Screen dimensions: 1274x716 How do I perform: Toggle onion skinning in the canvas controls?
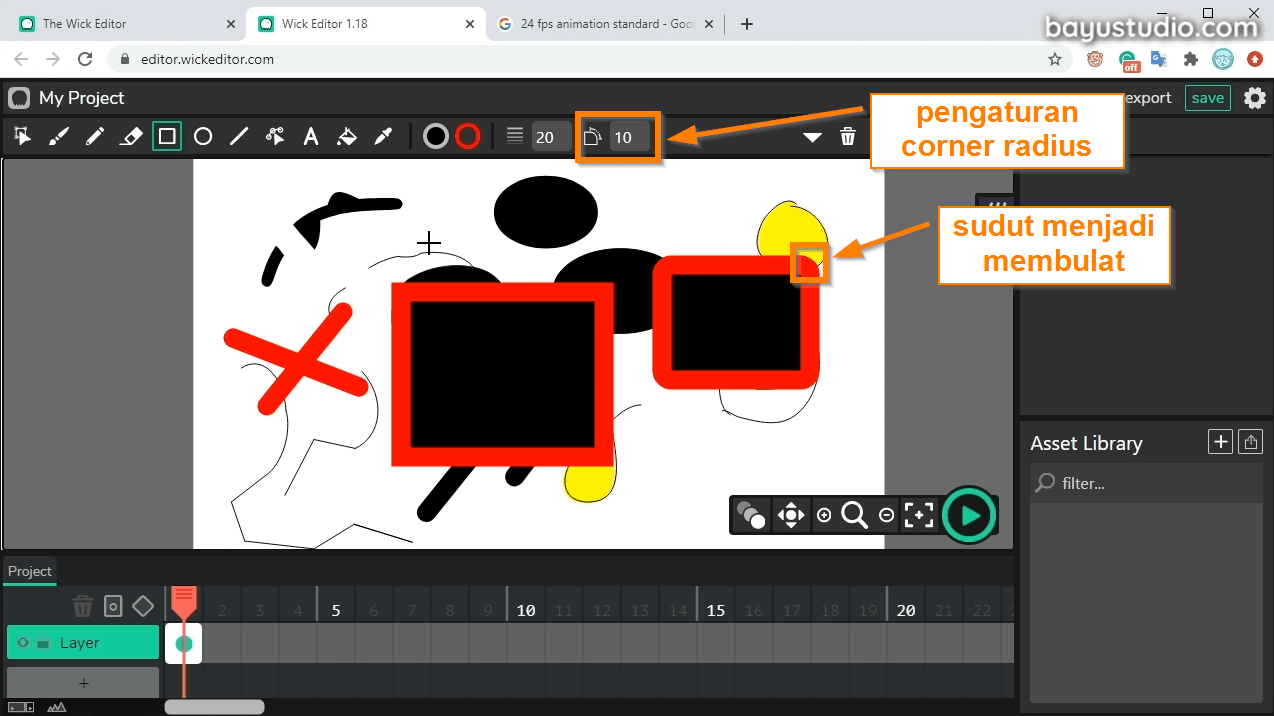pyautogui.click(x=751, y=515)
